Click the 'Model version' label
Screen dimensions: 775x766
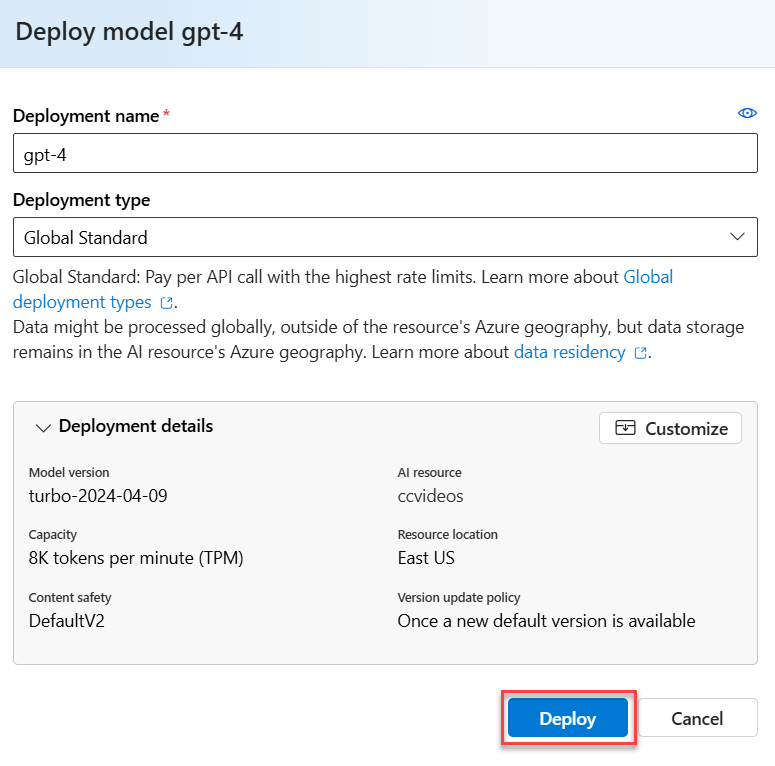pos(69,472)
